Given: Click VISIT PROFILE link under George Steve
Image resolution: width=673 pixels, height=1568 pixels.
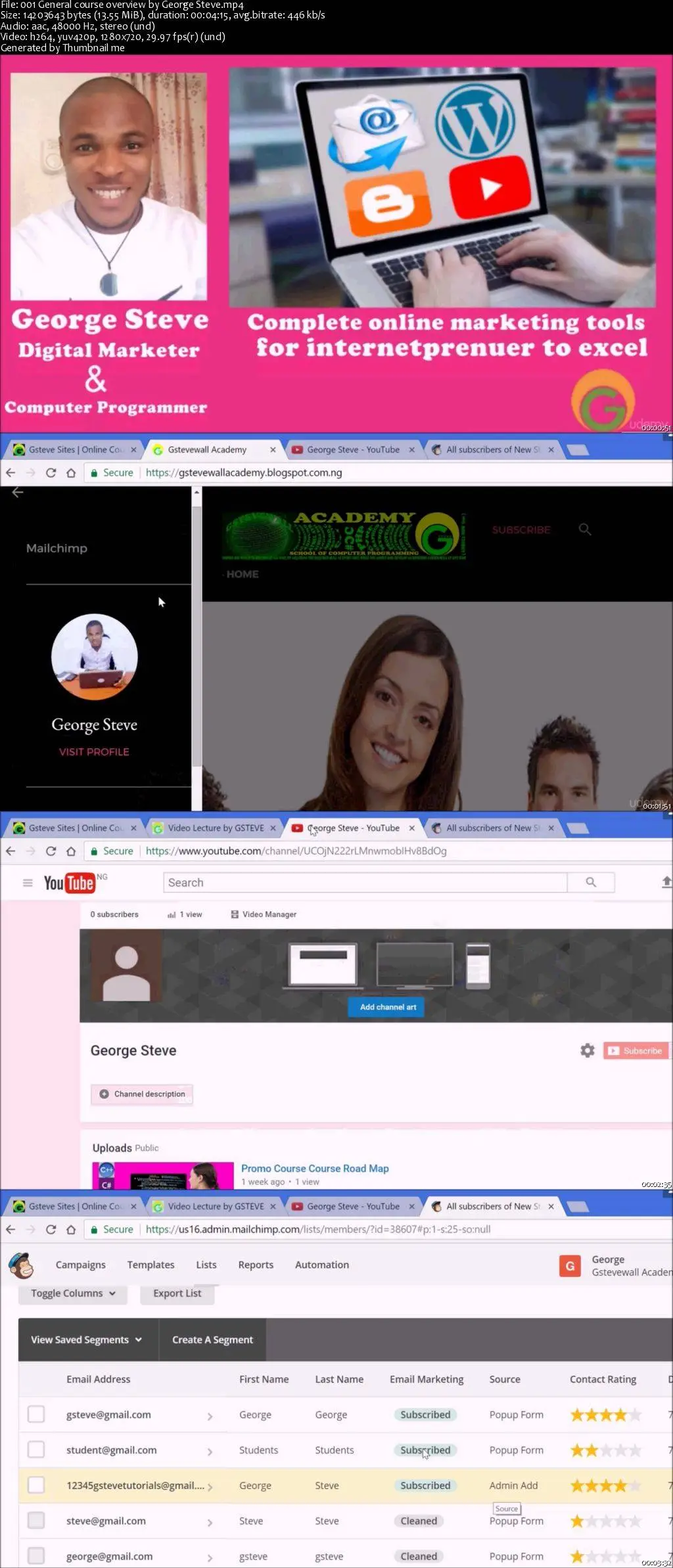Looking at the screenshot, I should 94,751.
